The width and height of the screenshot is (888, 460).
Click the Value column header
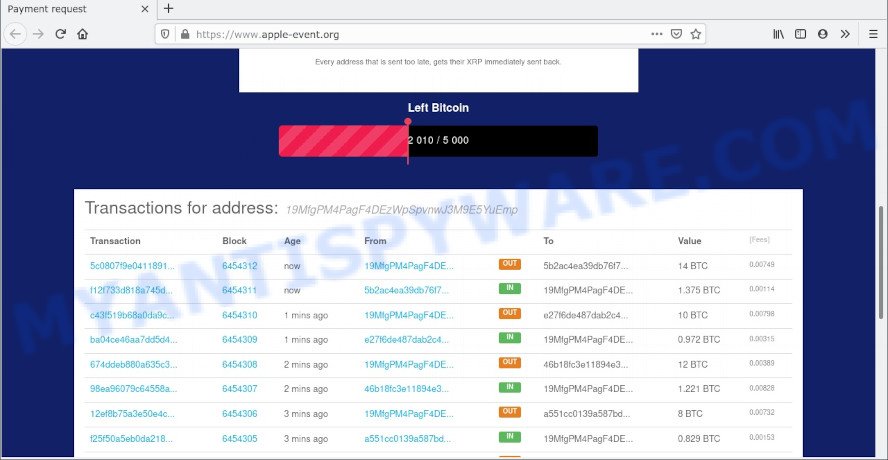point(689,241)
